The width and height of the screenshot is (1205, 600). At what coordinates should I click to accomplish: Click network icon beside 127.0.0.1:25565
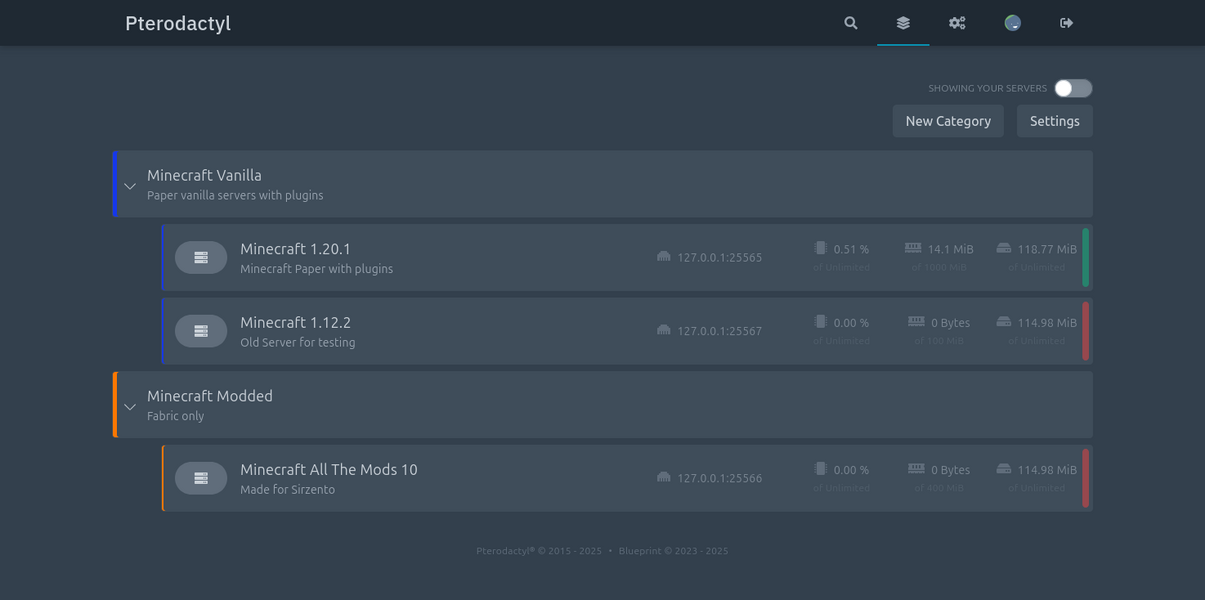[664, 257]
